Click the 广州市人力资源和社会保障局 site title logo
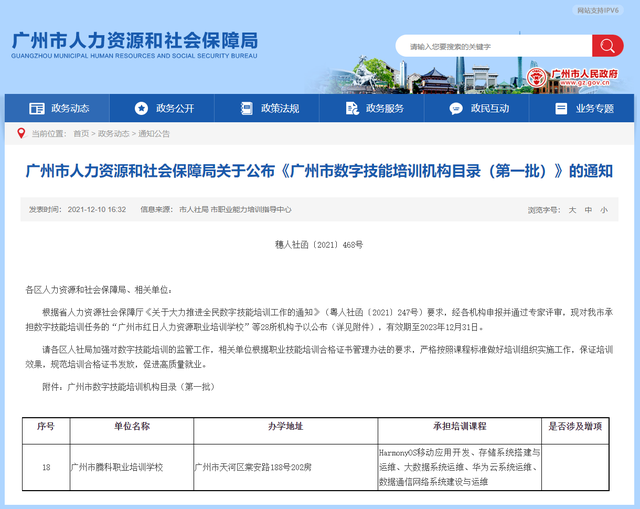Viewport: 640px width, 509px height. coord(134,45)
